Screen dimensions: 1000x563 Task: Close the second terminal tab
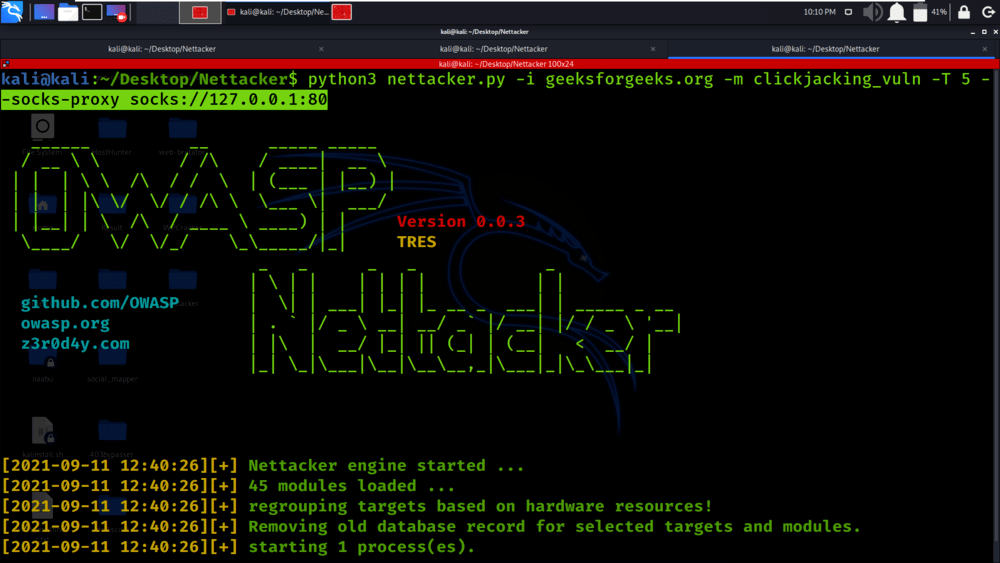click(x=653, y=49)
